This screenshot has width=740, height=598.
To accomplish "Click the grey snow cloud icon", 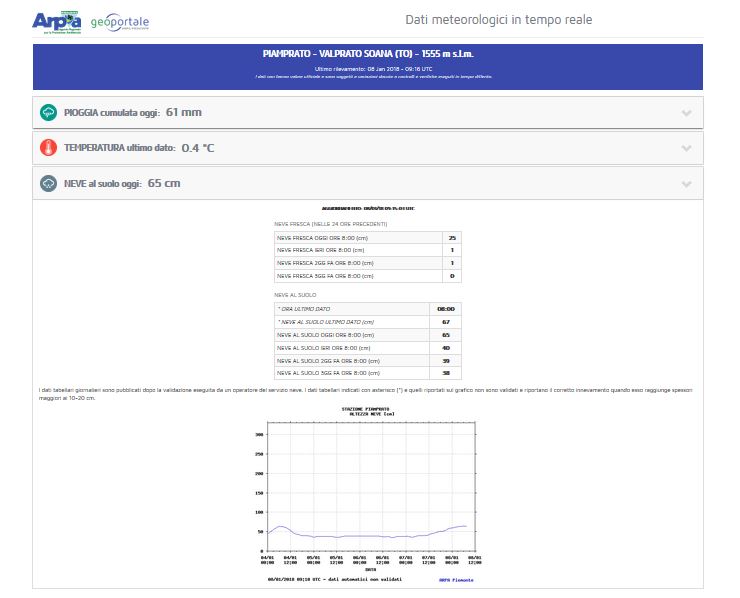I will click(x=48, y=183).
